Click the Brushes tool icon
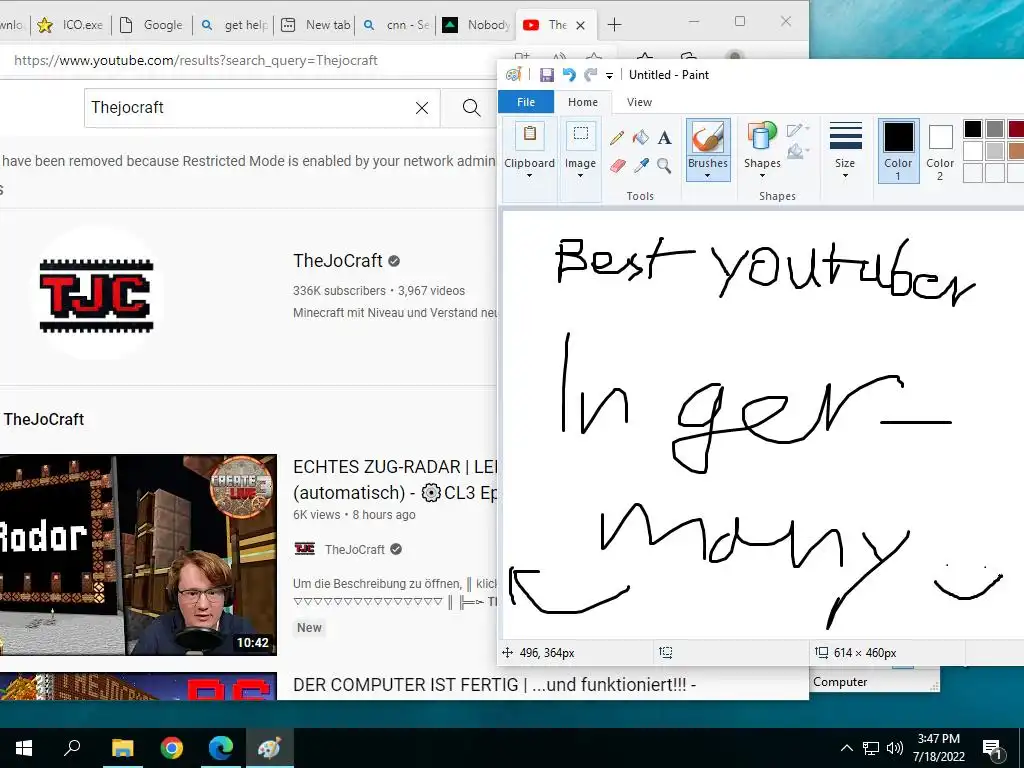This screenshot has height=768, width=1024. tap(708, 138)
